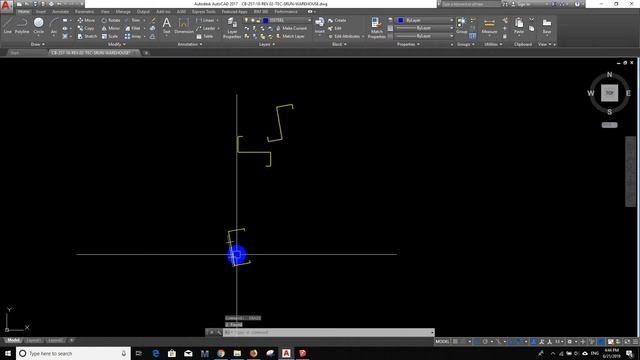Activate the Fillet command
This screenshot has width=640, height=360.
click(133, 28)
